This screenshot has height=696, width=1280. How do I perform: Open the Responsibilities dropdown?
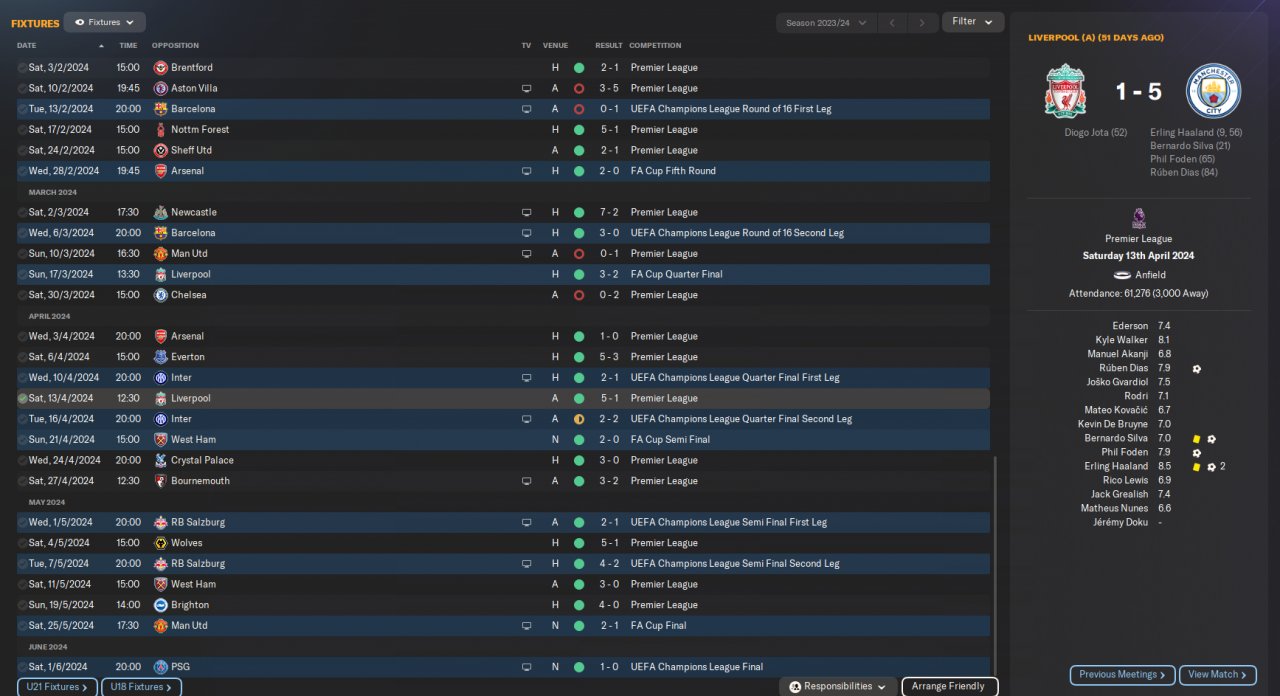tap(837, 687)
